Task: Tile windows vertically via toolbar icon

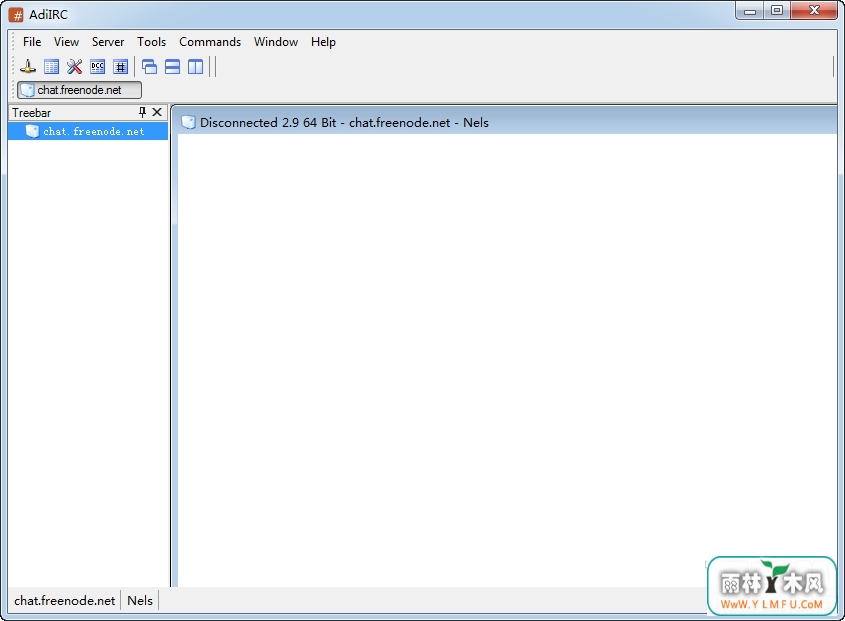Action: 196,67
